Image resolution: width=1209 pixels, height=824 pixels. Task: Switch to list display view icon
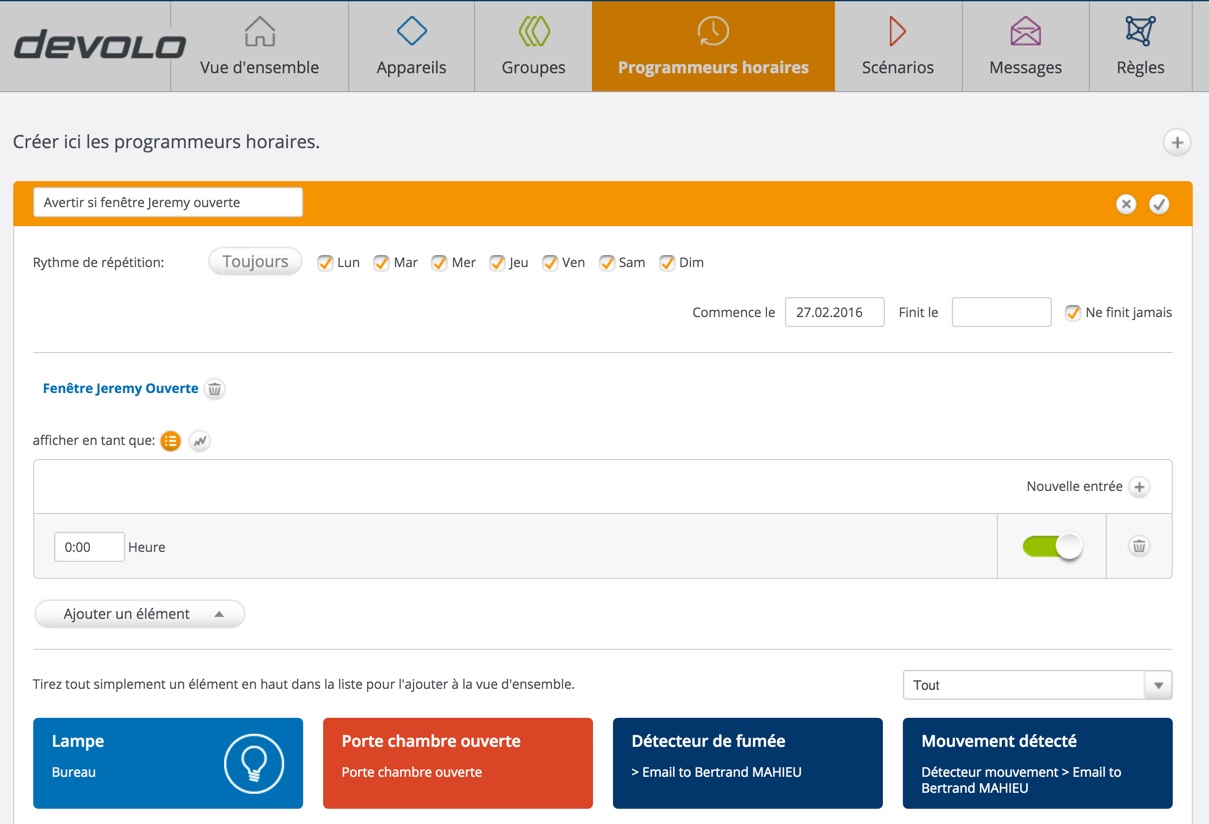coord(171,441)
